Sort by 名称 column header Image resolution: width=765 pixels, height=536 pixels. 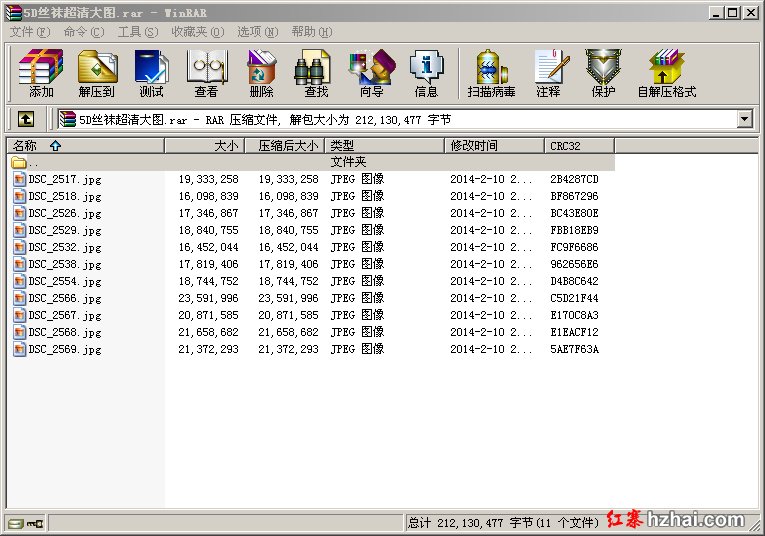point(86,145)
